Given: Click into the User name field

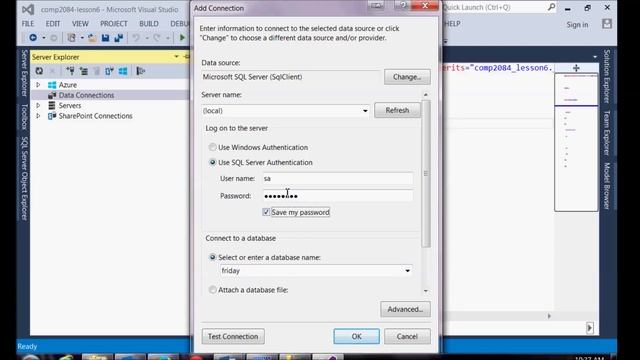Looking at the screenshot, I should pyautogui.click(x=337, y=178).
